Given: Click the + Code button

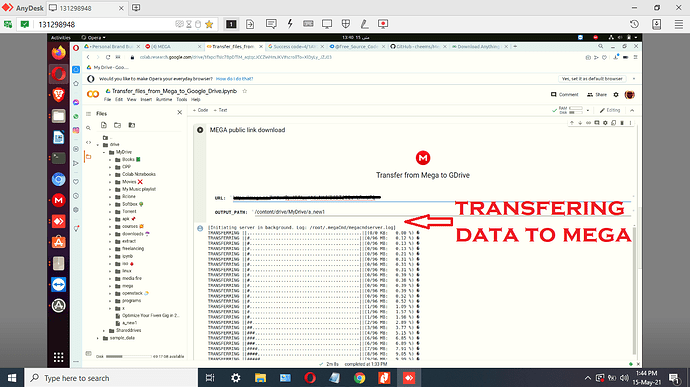Looking at the screenshot, I should (x=201, y=110).
